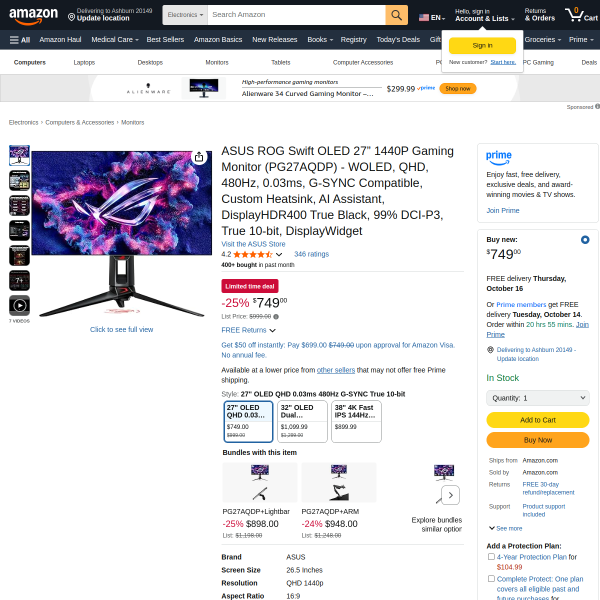This screenshot has width=600, height=600.
Task: Check the Complete Protect plan box
Action: [491, 579]
